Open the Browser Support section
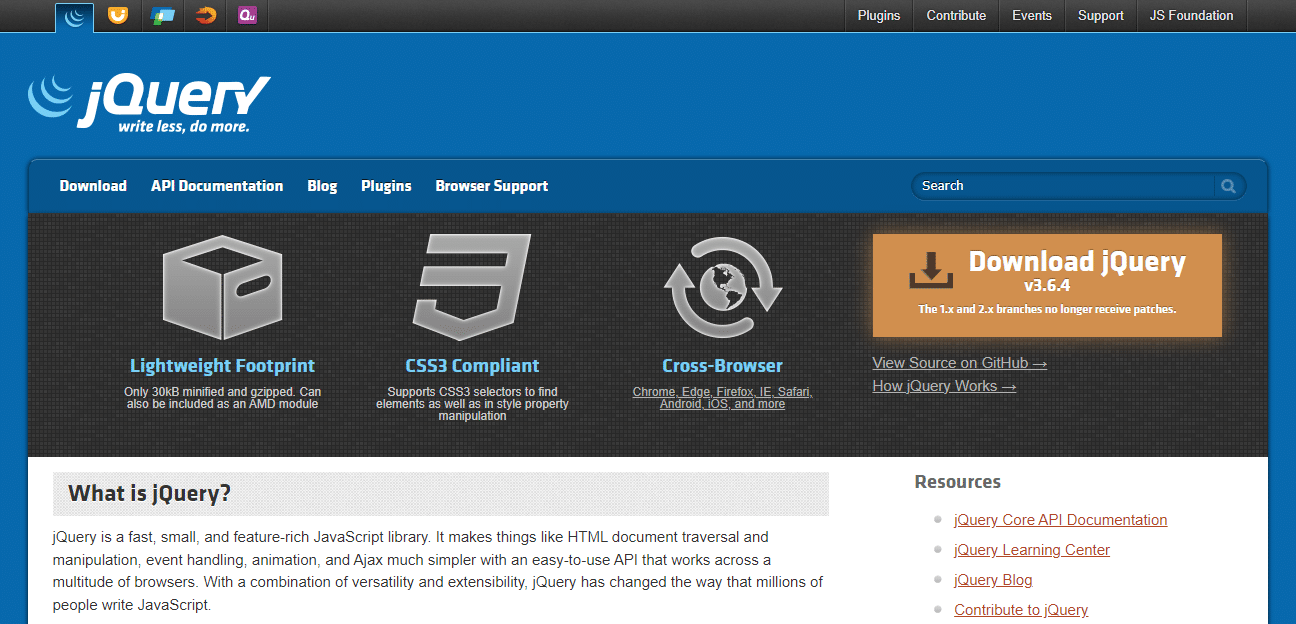The width and height of the screenshot is (1296, 624). tap(491, 186)
